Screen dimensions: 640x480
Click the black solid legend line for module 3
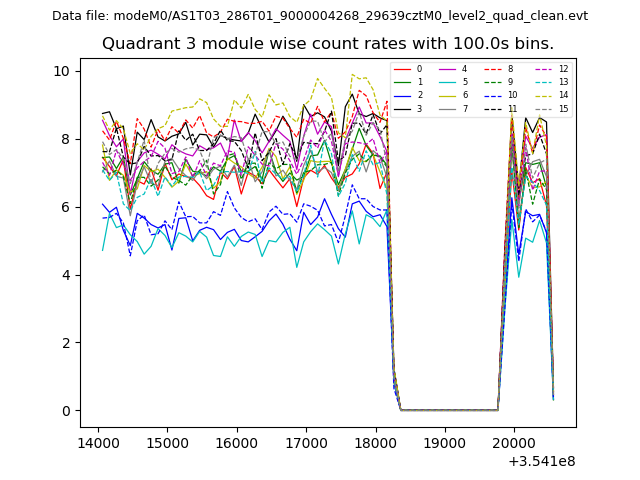(x=402, y=108)
